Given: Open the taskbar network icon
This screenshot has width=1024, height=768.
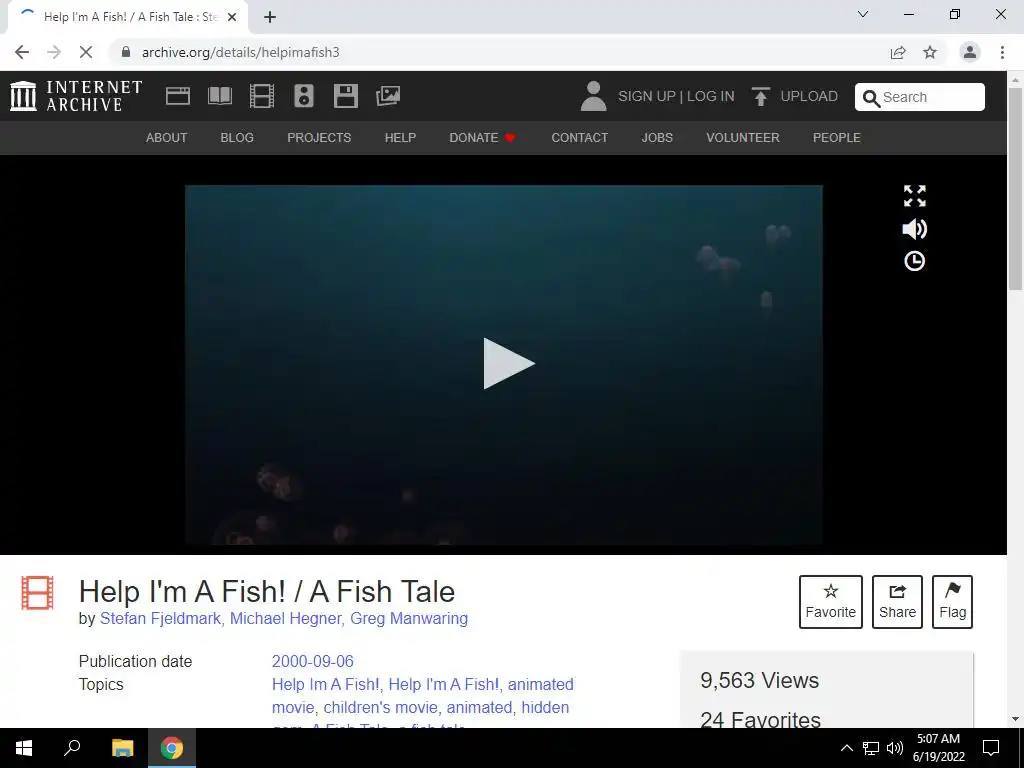Looking at the screenshot, I should [871, 748].
